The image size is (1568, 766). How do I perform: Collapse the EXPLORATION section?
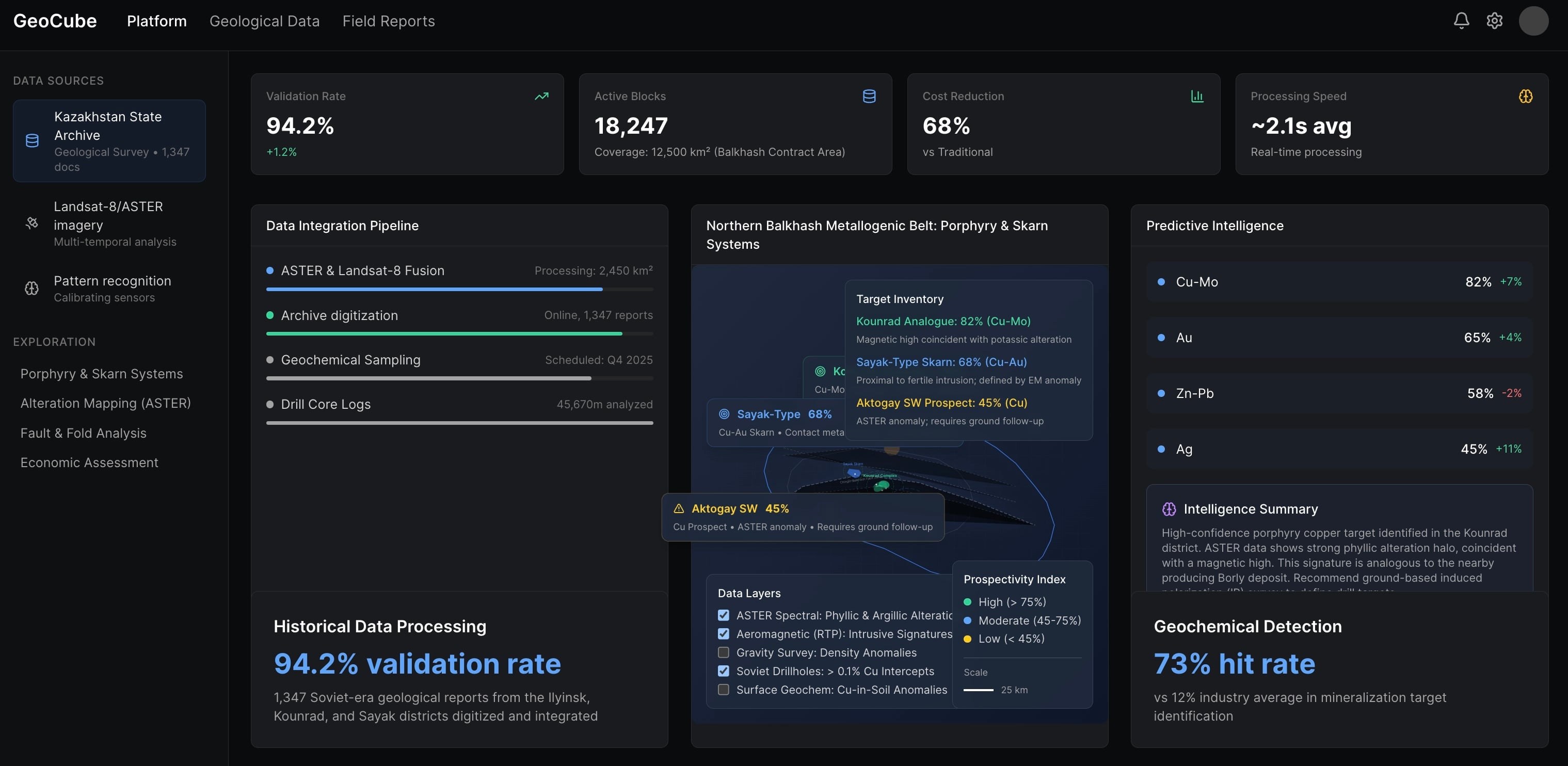click(54, 342)
